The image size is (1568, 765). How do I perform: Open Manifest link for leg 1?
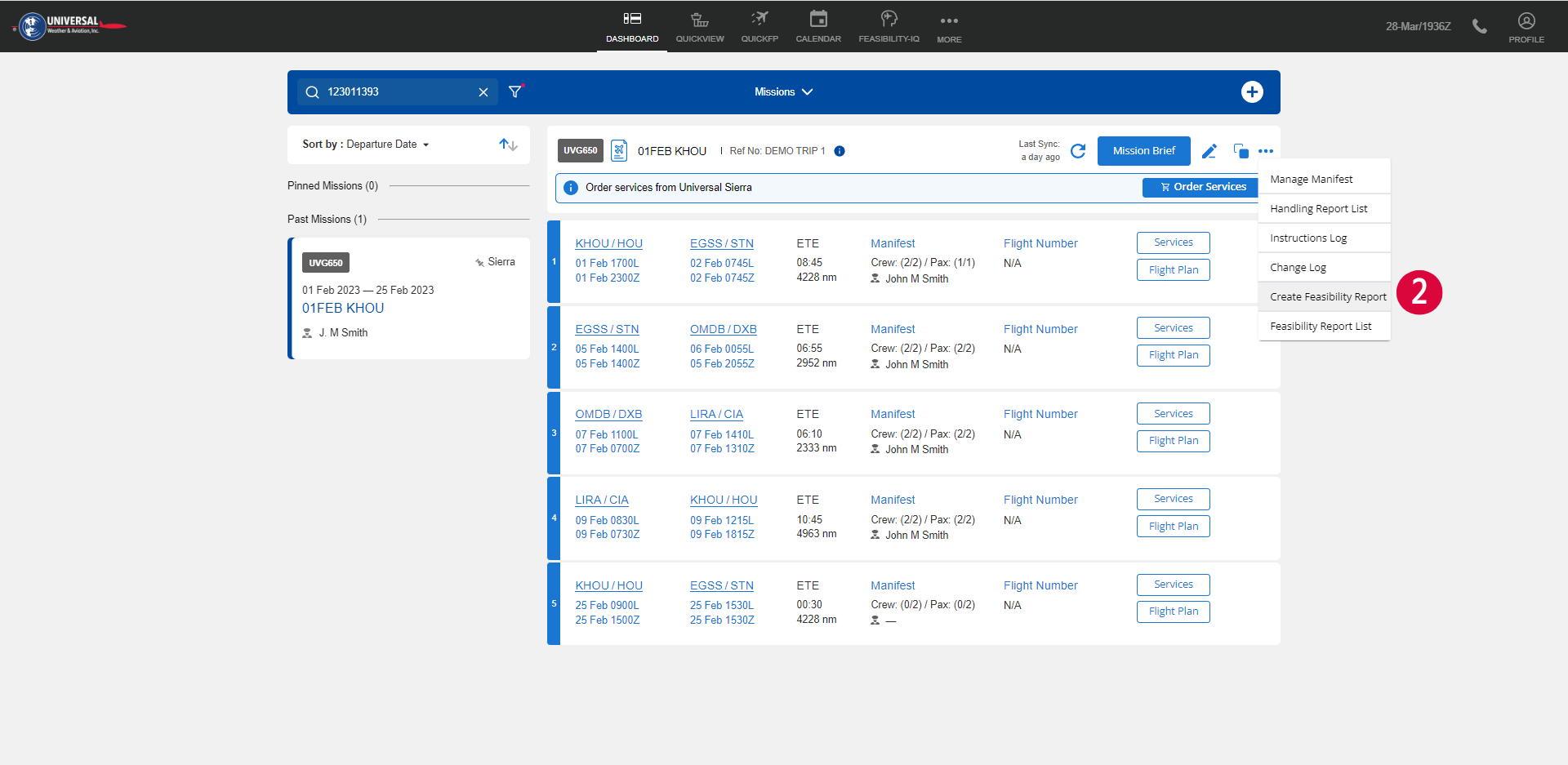point(893,243)
